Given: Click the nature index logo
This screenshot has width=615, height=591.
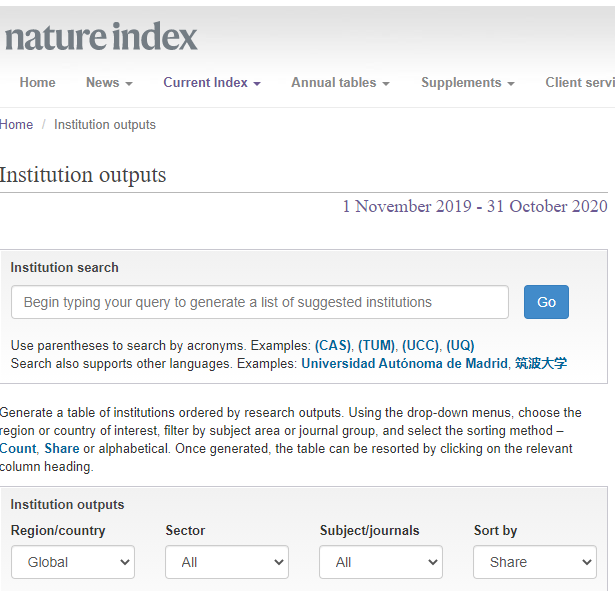Looking at the screenshot, I should click(100, 37).
